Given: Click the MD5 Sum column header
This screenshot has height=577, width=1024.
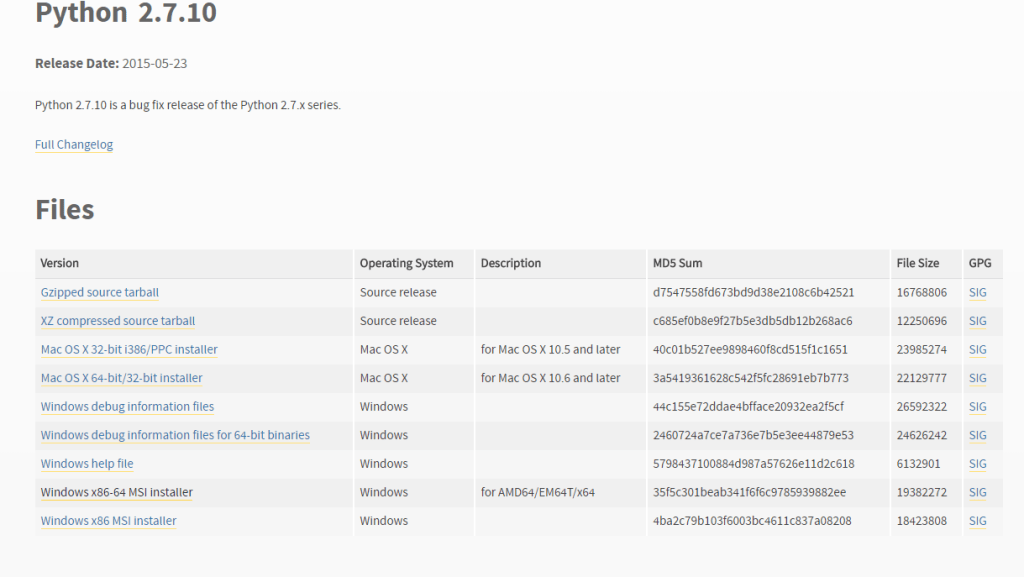Looking at the screenshot, I should point(677,263).
